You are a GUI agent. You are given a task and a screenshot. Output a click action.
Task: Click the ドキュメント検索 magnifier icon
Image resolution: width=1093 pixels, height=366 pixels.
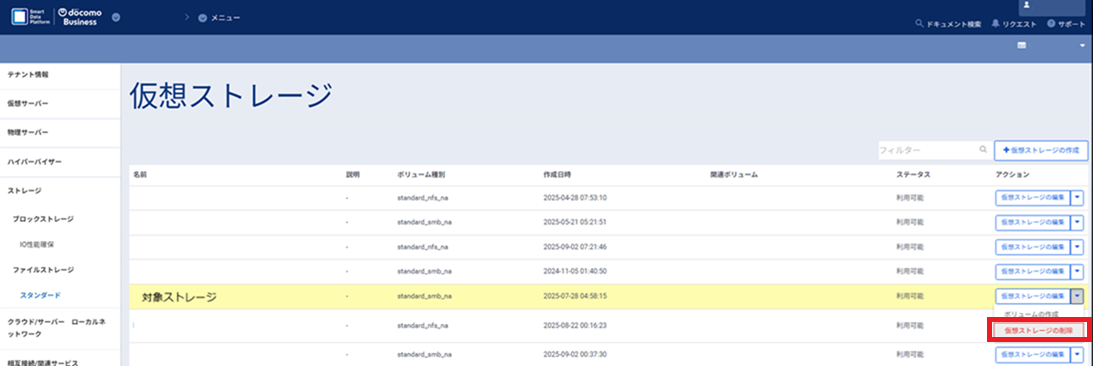coord(919,24)
